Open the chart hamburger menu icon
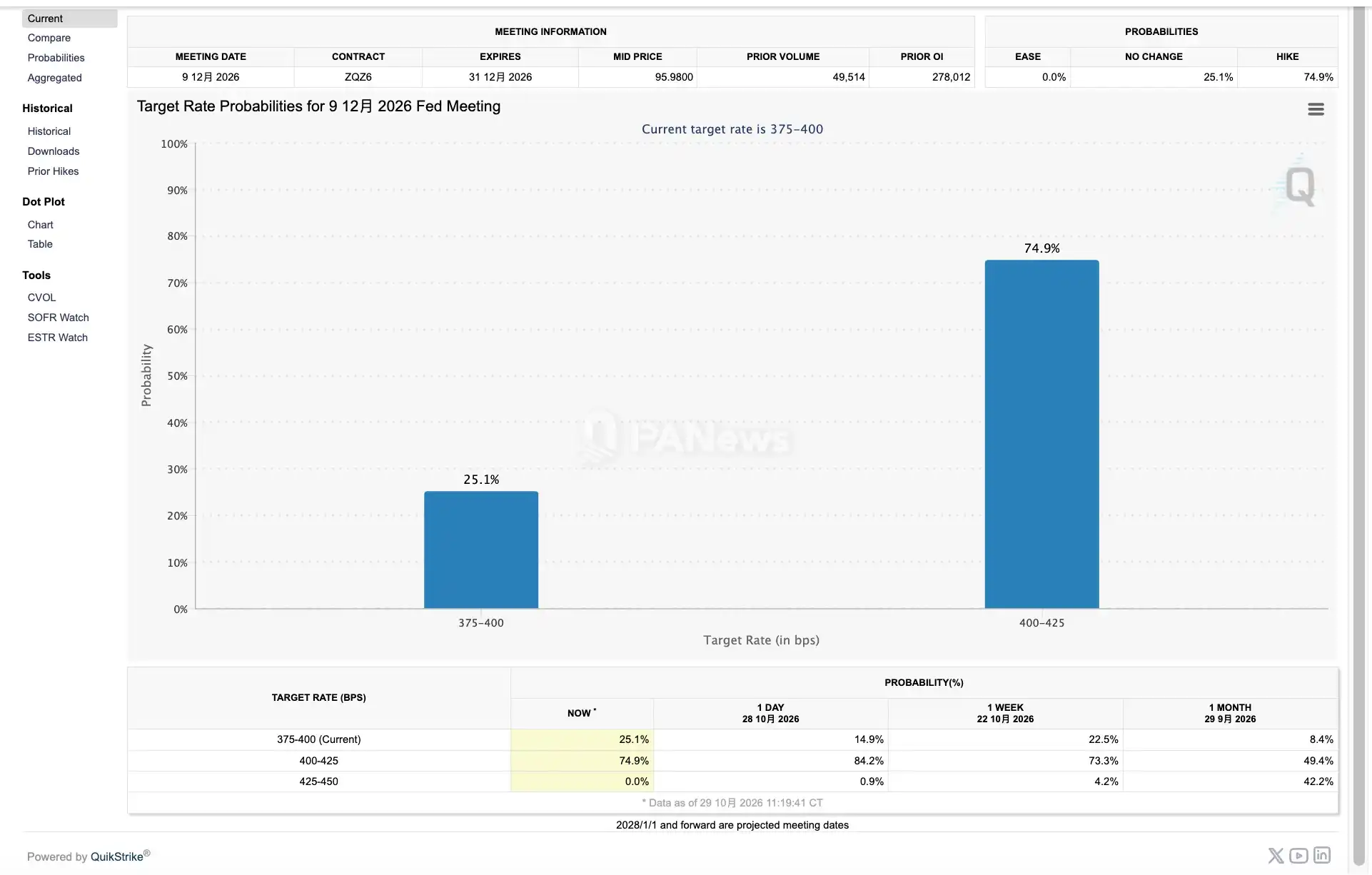Image resolution: width=1372 pixels, height=875 pixels. pos(1316,109)
